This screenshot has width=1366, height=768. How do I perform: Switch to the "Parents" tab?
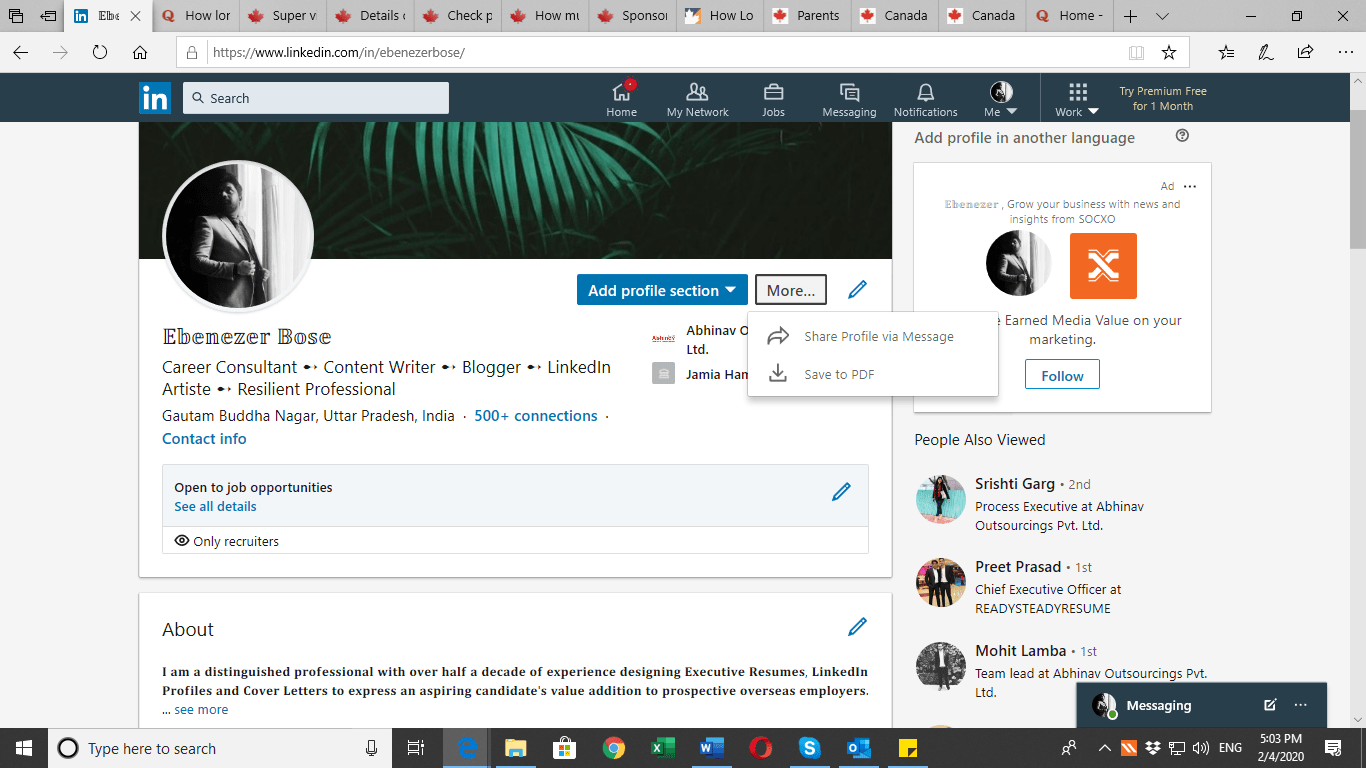807,16
